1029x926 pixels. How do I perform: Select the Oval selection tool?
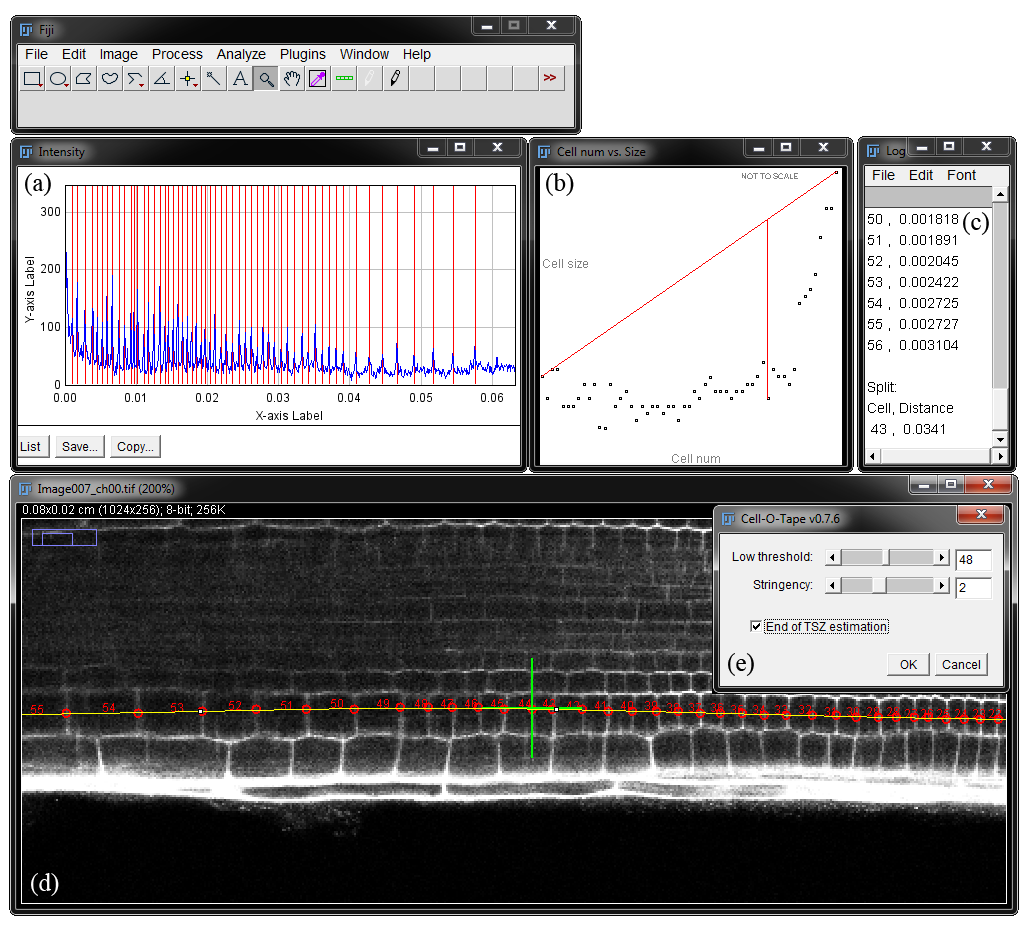[58, 79]
